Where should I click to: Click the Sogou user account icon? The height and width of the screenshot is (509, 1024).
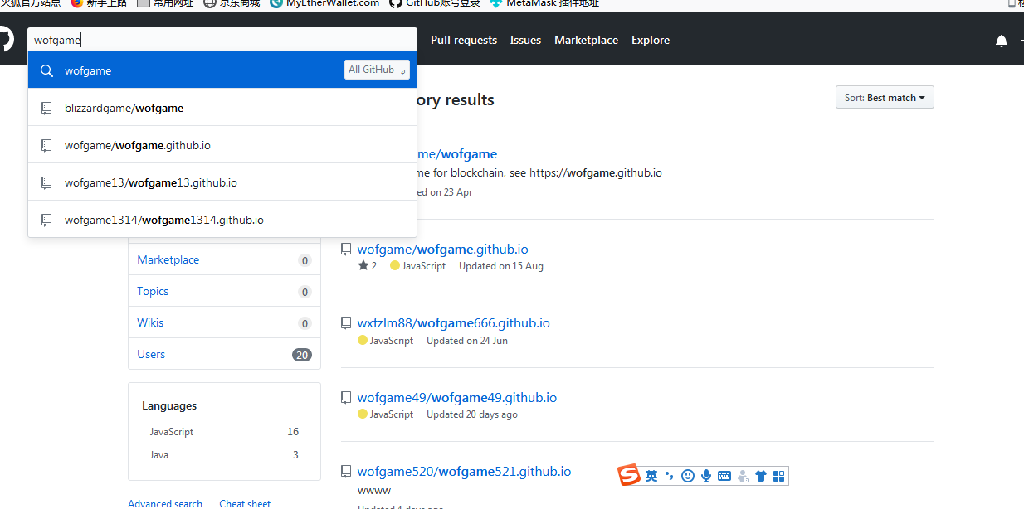tap(743, 476)
